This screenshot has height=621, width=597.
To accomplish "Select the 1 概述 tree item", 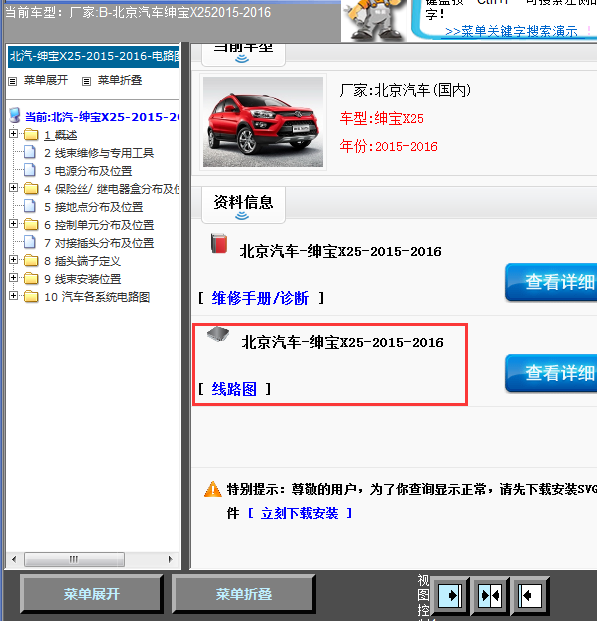I will coord(61,135).
